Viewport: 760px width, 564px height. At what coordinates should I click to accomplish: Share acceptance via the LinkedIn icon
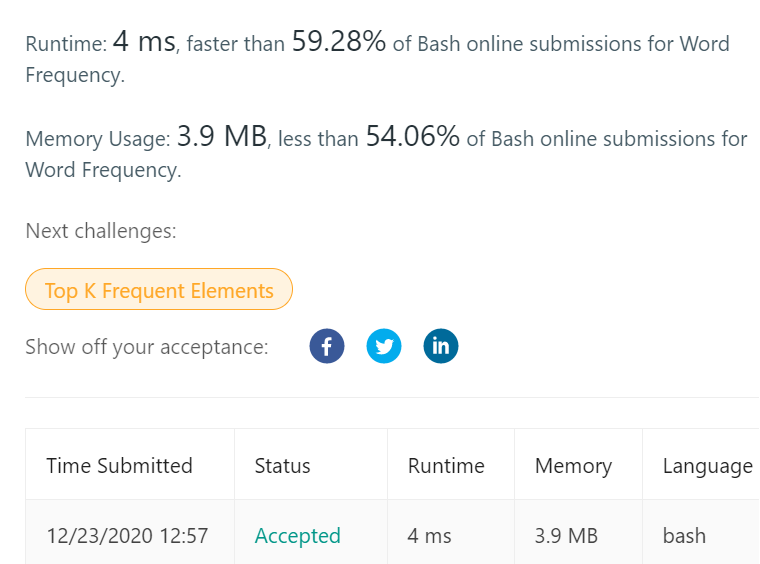[x=441, y=346]
